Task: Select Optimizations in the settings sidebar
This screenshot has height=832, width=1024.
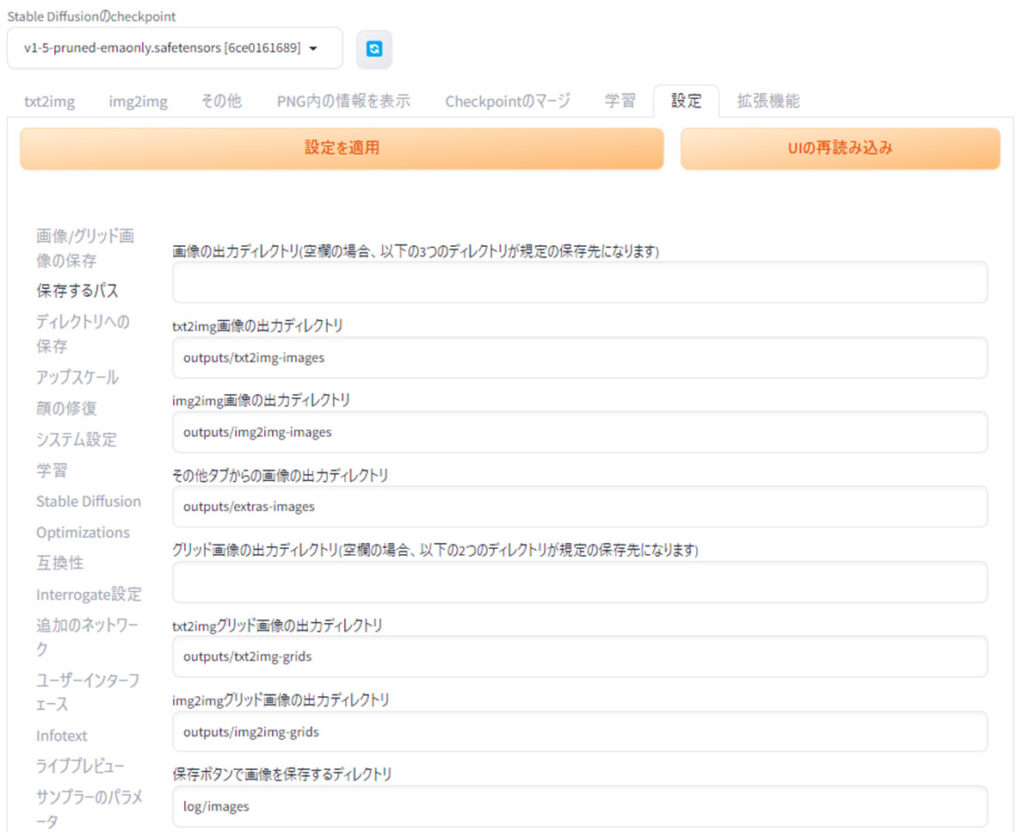Action: (x=83, y=532)
